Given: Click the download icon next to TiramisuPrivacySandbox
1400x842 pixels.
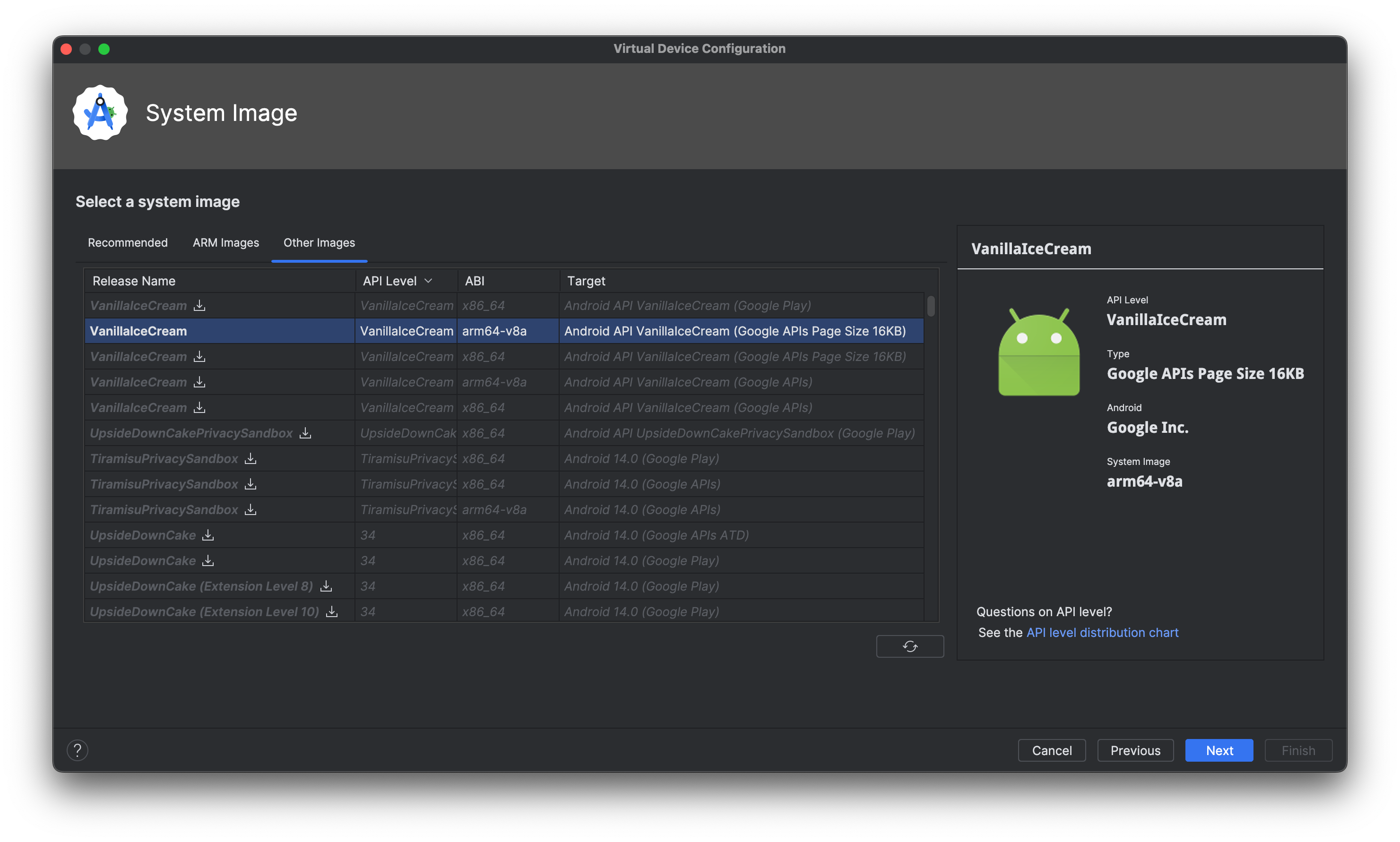Looking at the screenshot, I should coord(251,458).
